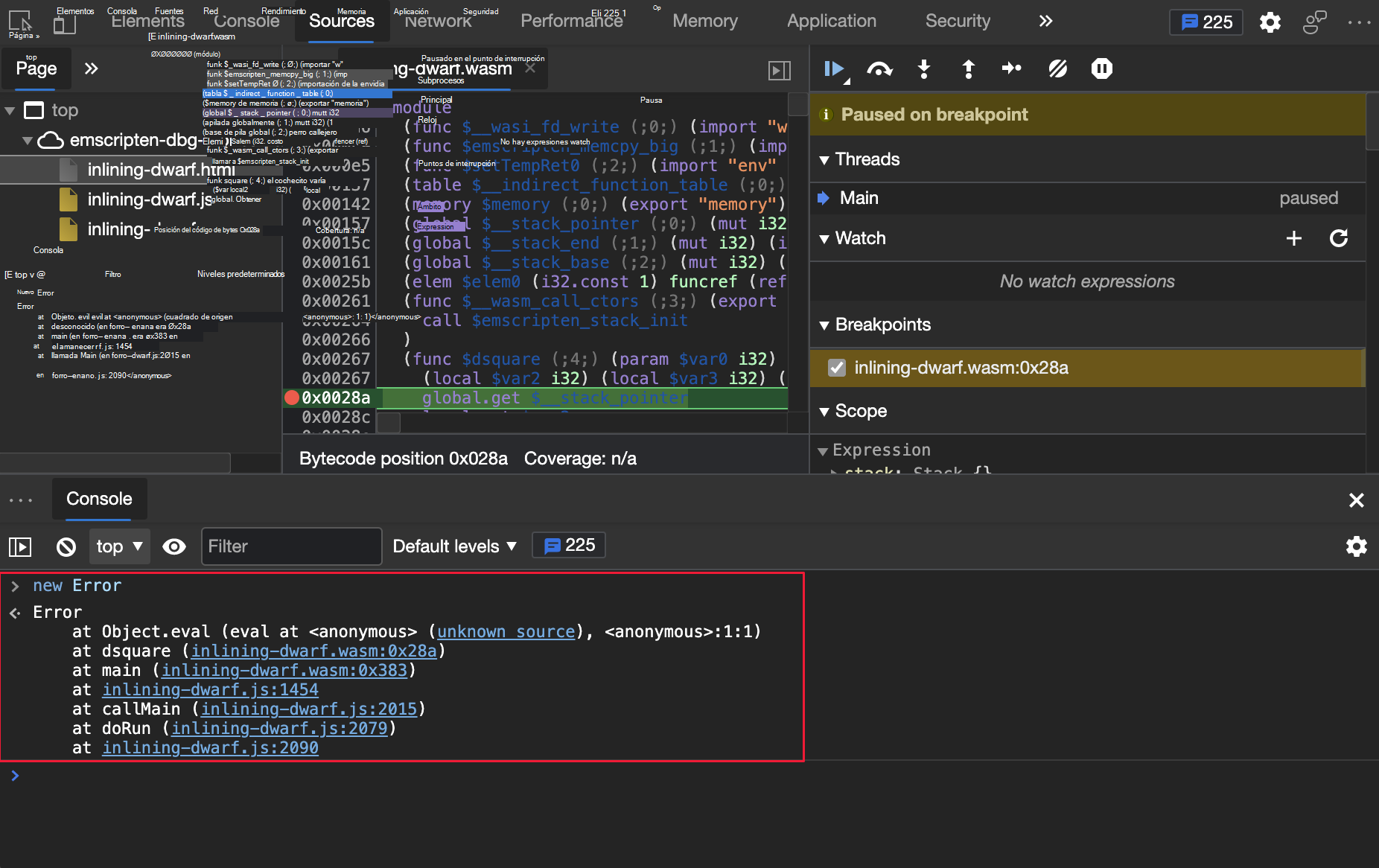This screenshot has width=1379, height=868.
Task: Open the Application tab
Action: click(831, 21)
